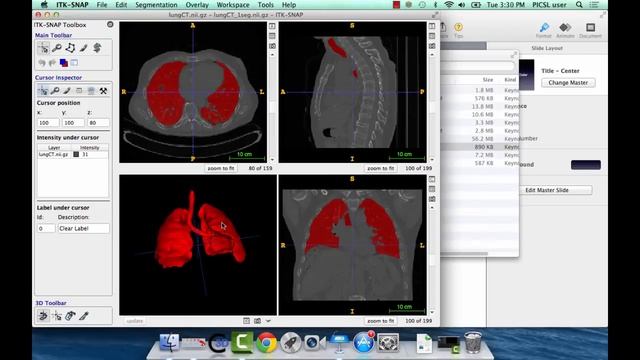Click the cursor position Y field

click(73, 122)
